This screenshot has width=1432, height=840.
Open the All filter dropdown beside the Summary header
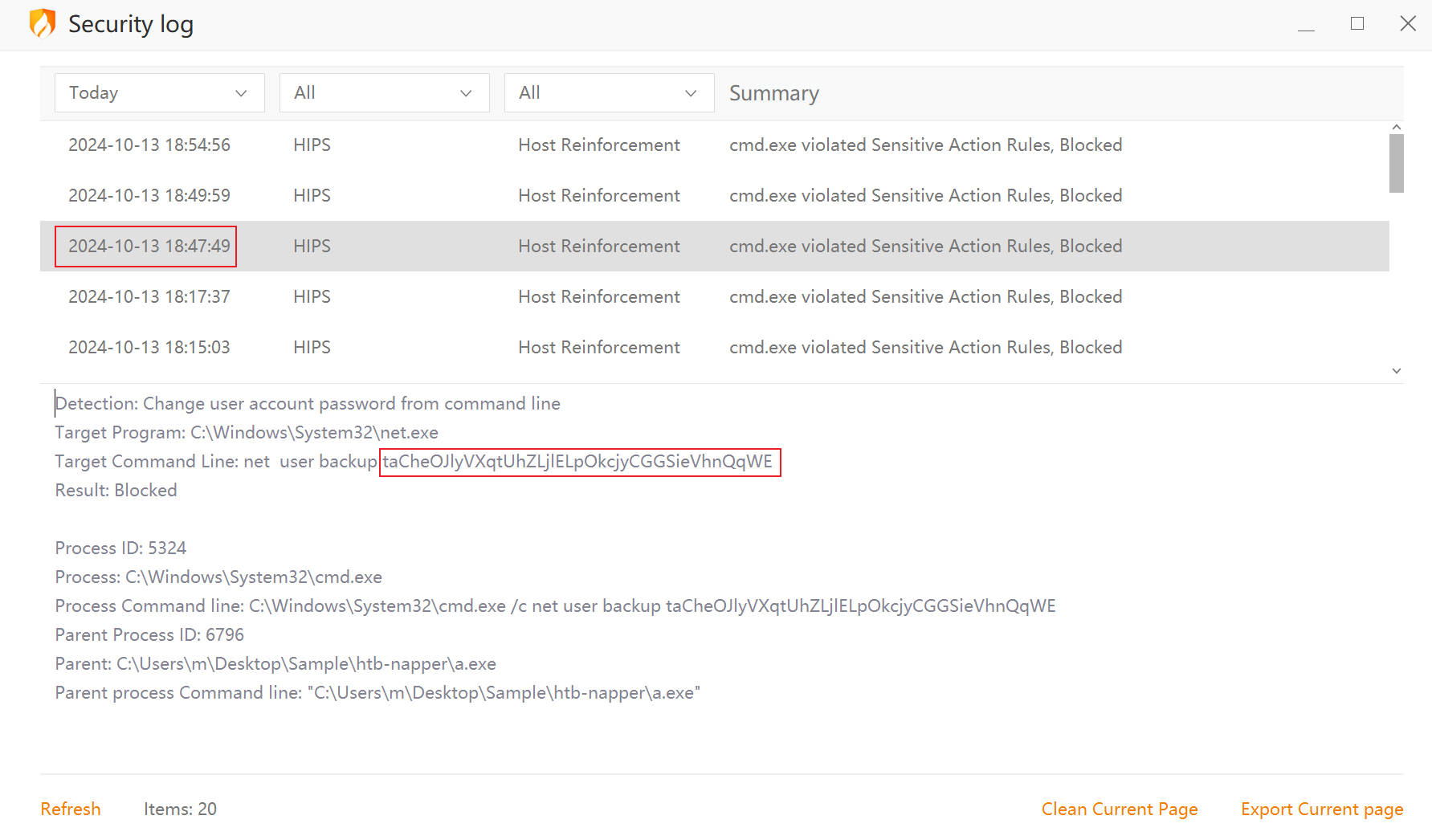[x=609, y=93]
